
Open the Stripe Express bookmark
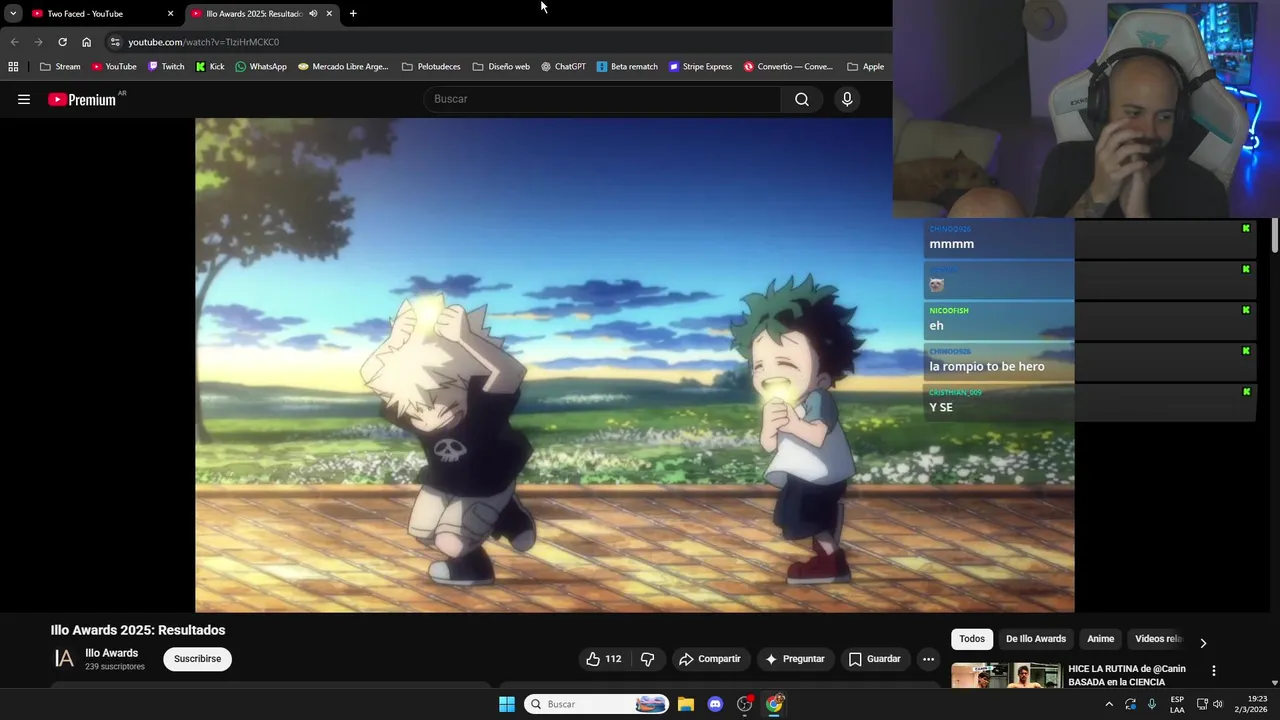point(700,67)
